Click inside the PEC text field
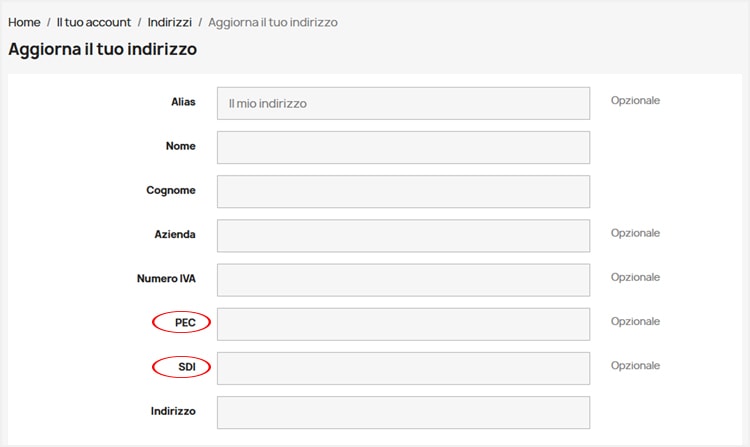 pyautogui.click(x=403, y=323)
